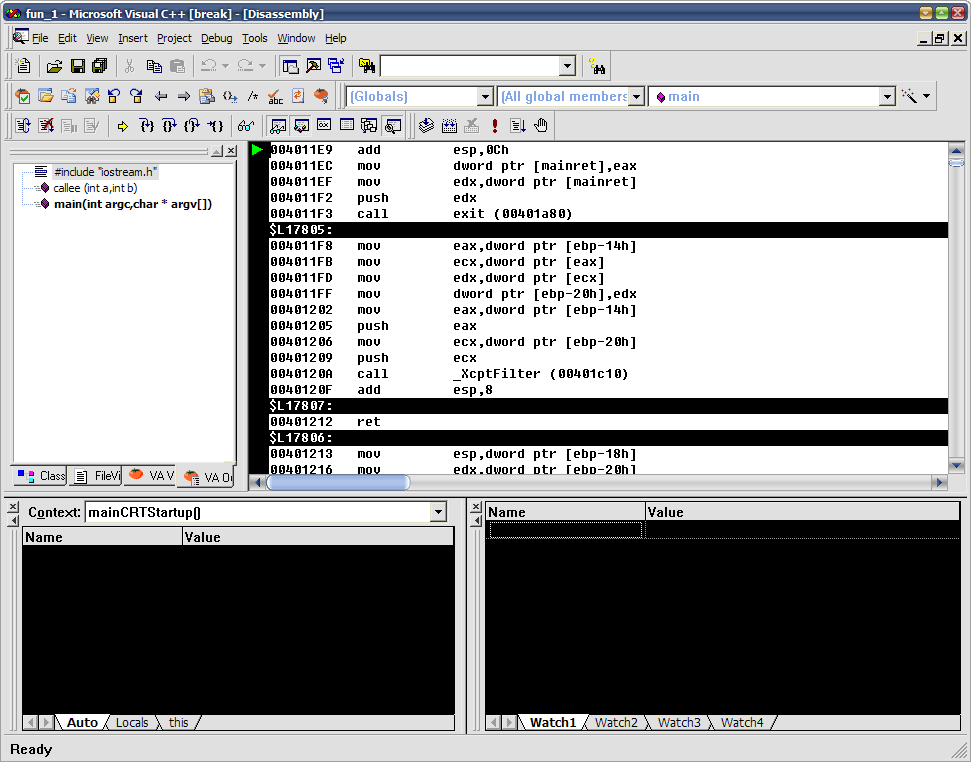
Task: Toggle the Watch window toolbar button
Action: tap(278, 126)
